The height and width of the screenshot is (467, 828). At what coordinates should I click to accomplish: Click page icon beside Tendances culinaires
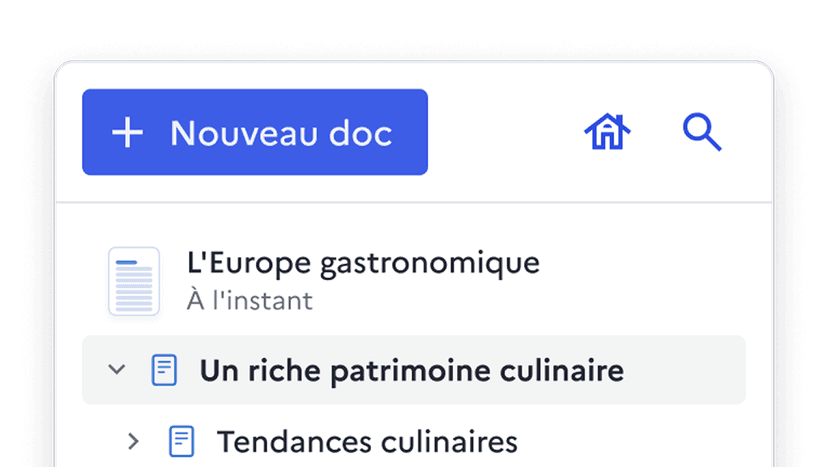(181, 441)
